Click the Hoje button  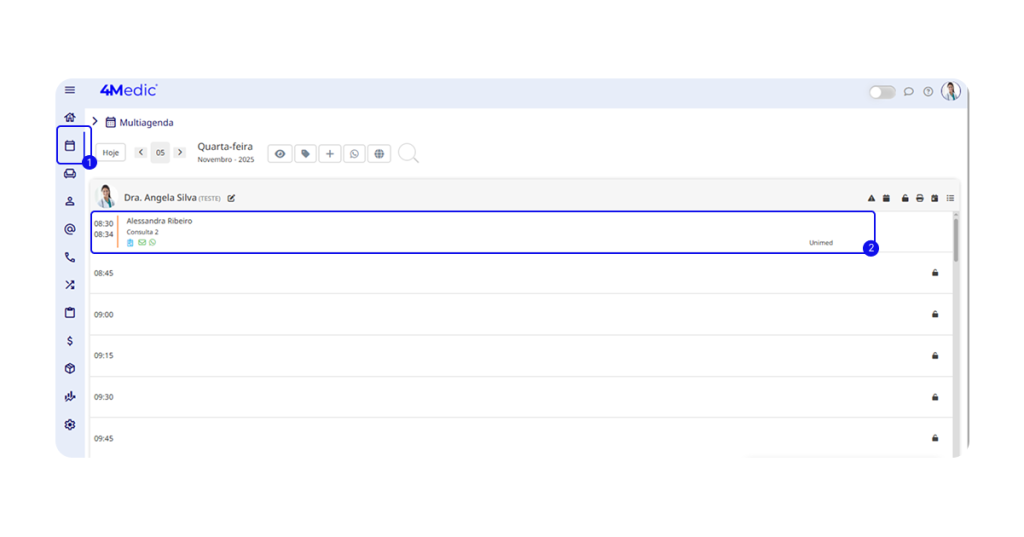point(111,153)
